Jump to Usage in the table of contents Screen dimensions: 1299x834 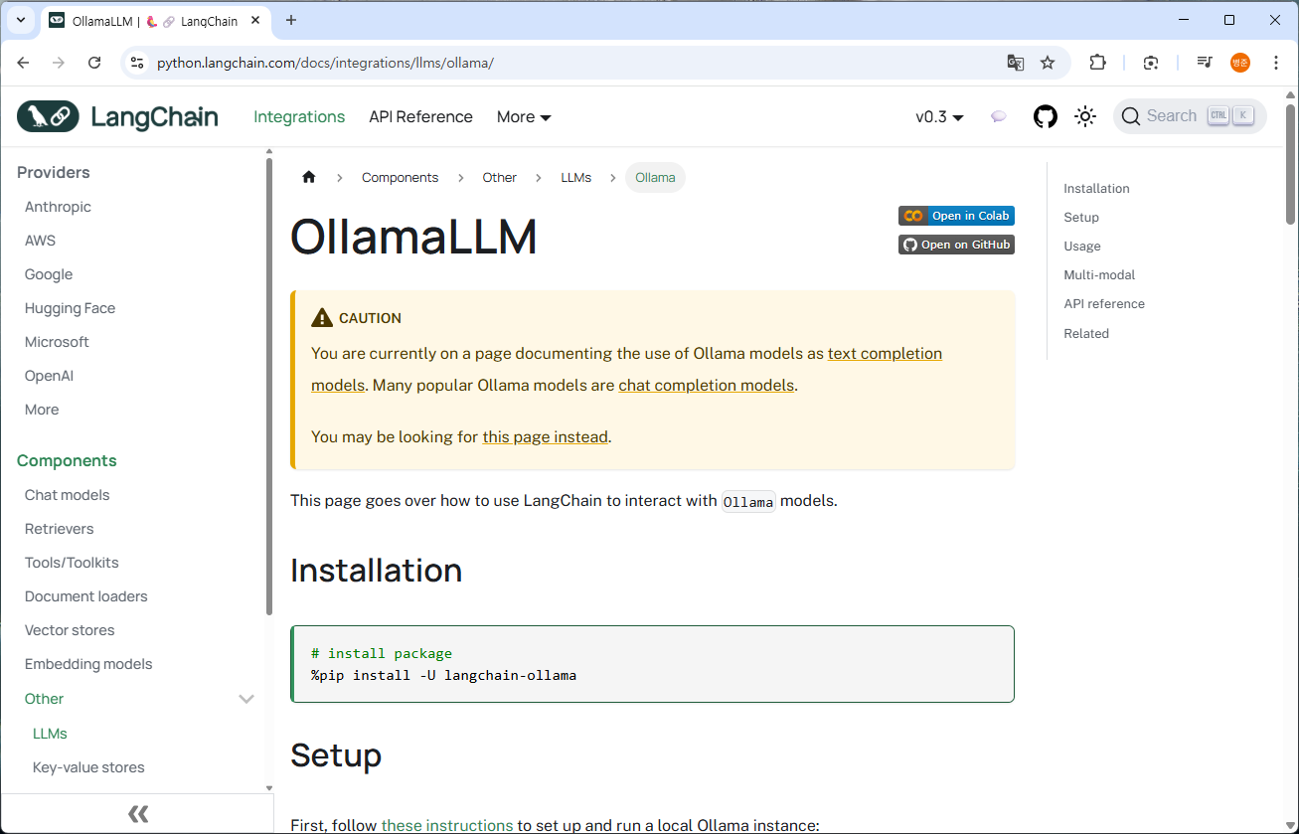pyautogui.click(x=1082, y=246)
